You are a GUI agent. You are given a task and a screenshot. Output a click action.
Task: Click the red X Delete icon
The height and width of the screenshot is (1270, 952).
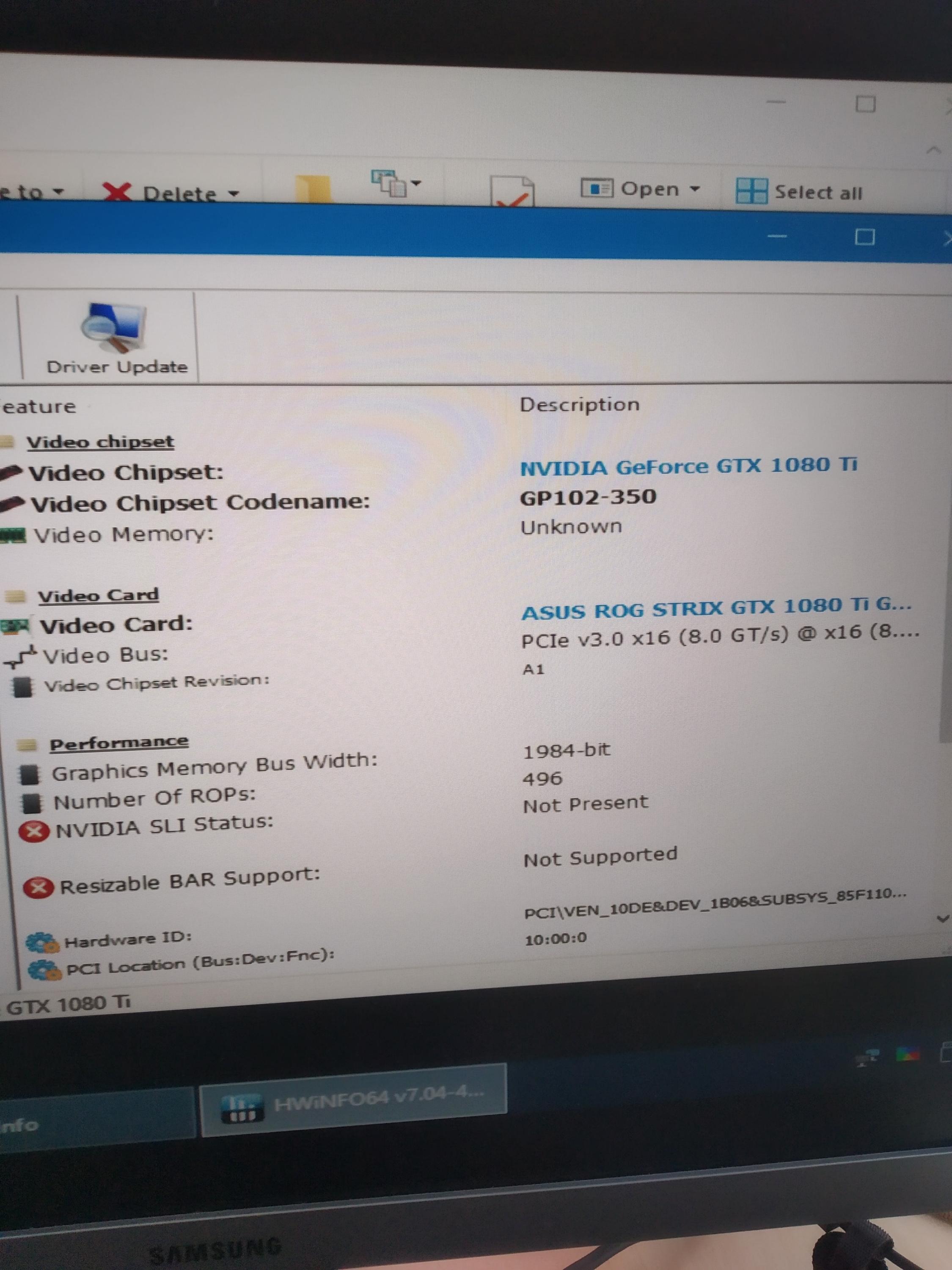coord(116,192)
